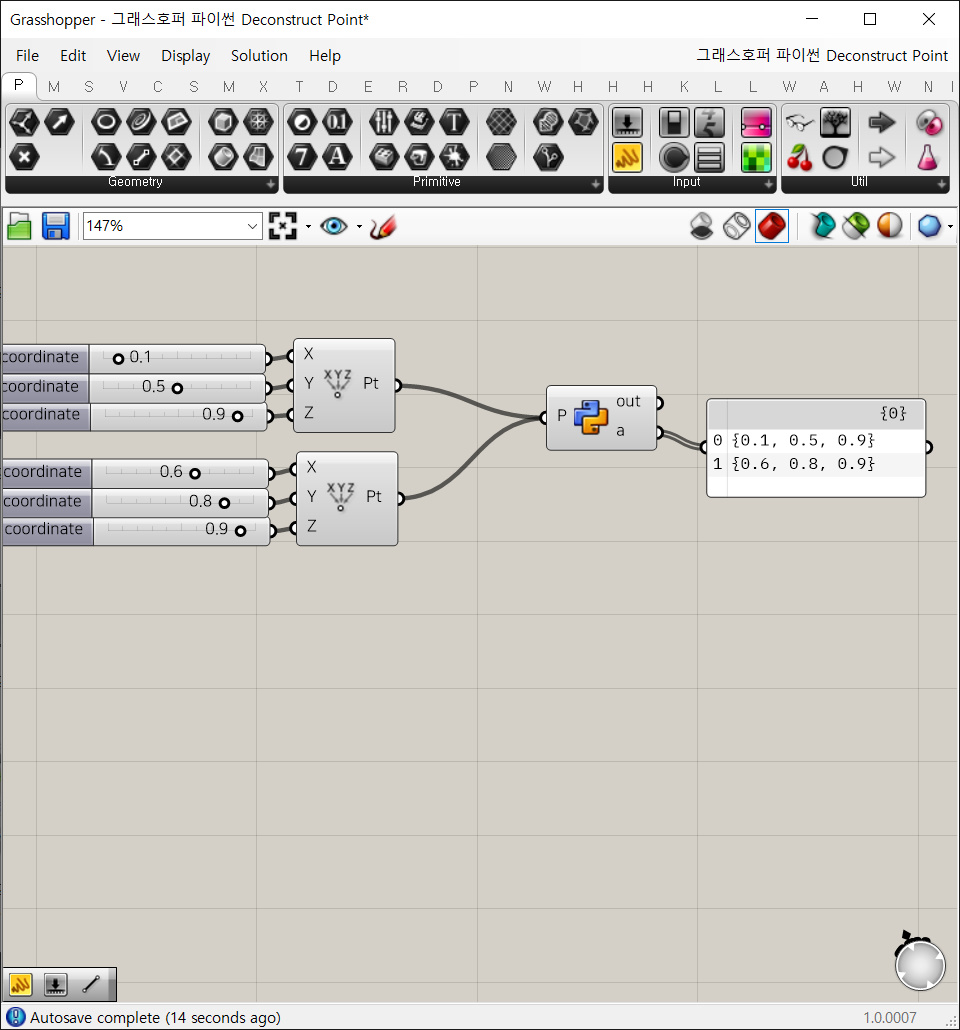Select the Cherry Picker cherries icon
The image size is (960, 1030).
click(x=799, y=158)
